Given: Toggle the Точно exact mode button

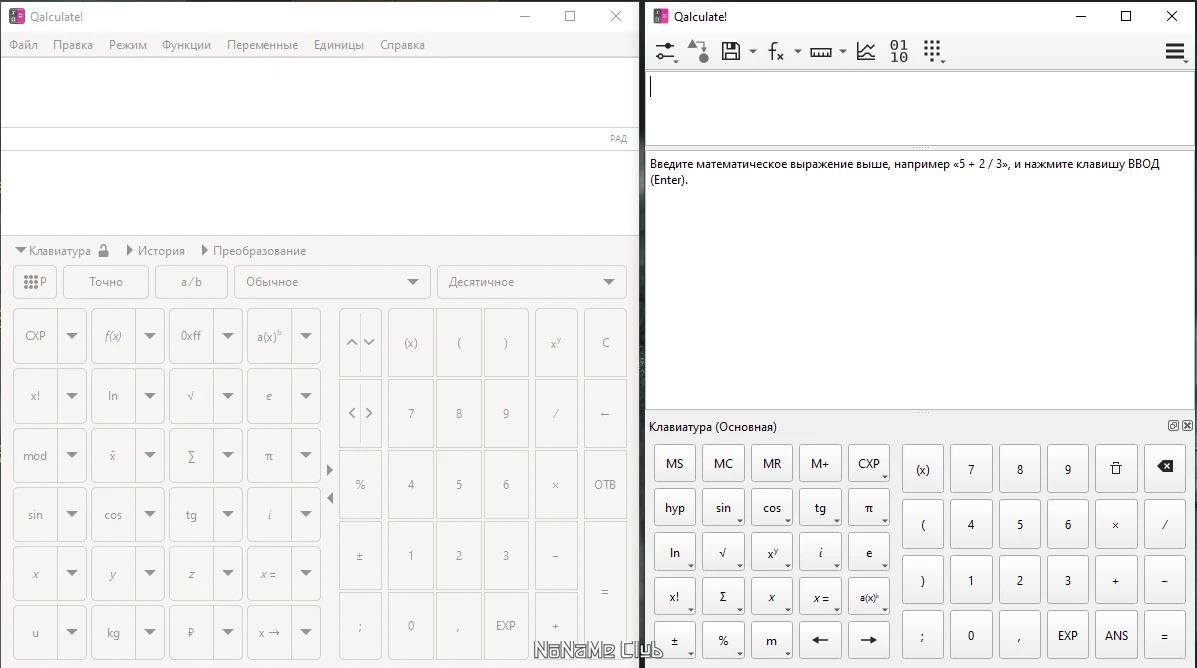Looking at the screenshot, I should click(x=106, y=282).
